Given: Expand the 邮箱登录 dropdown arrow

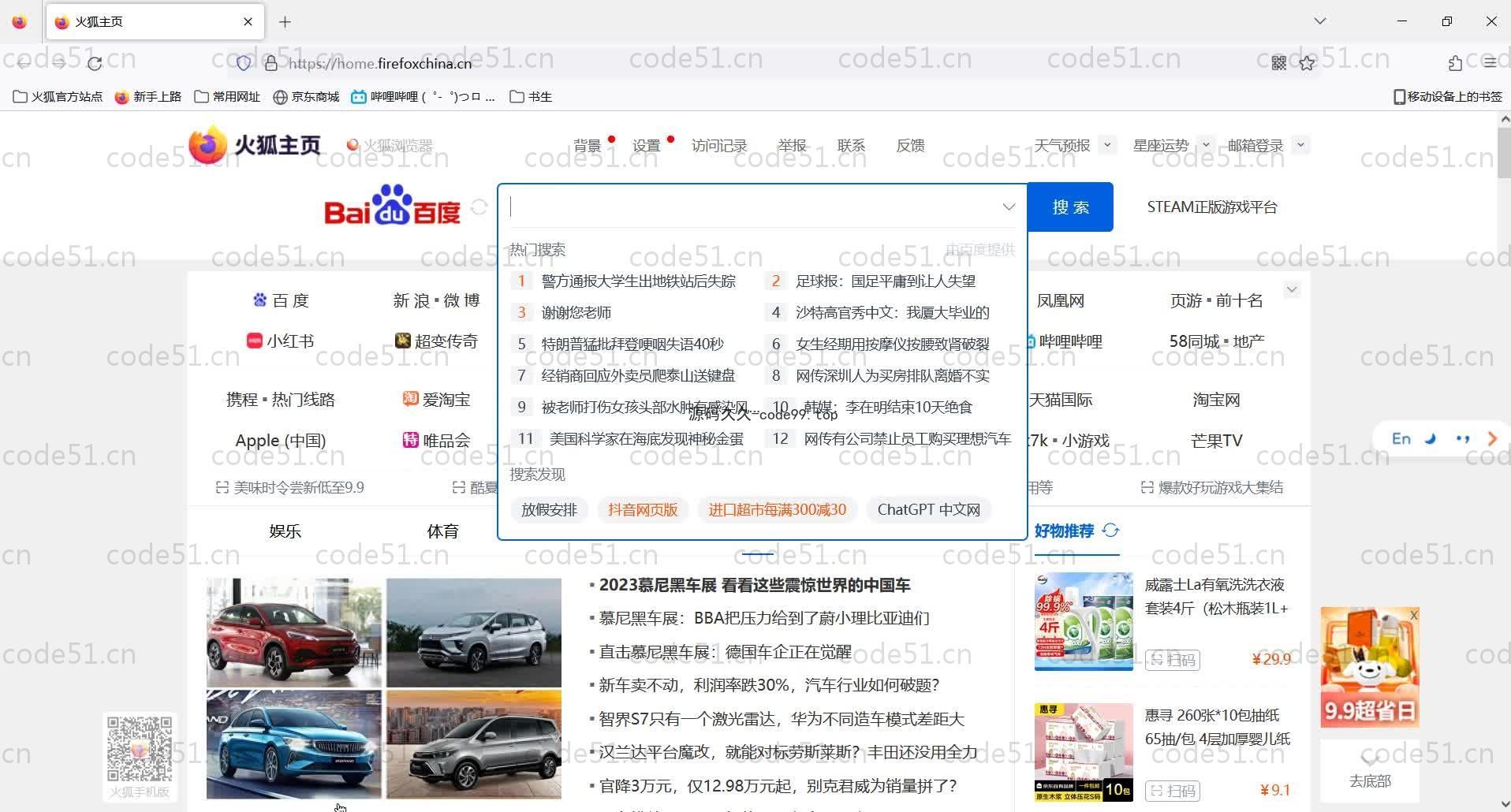Looking at the screenshot, I should click(x=1301, y=144).
